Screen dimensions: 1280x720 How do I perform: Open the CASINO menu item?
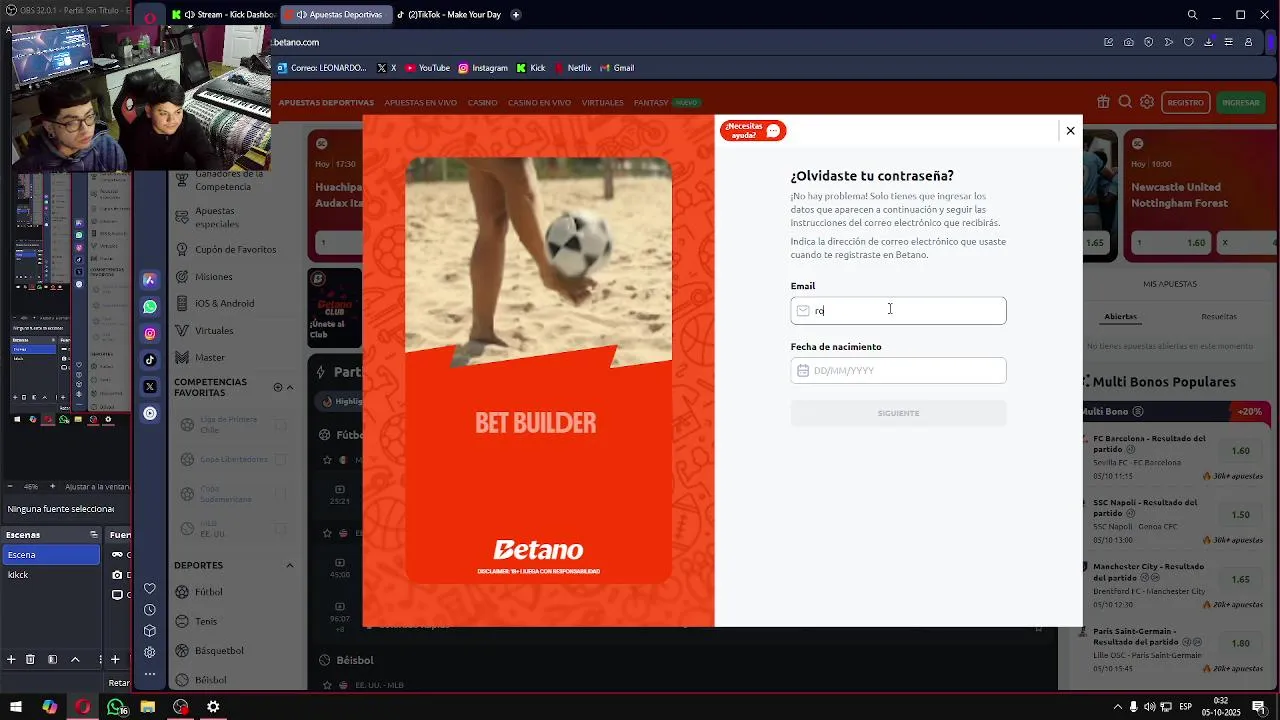482,103
